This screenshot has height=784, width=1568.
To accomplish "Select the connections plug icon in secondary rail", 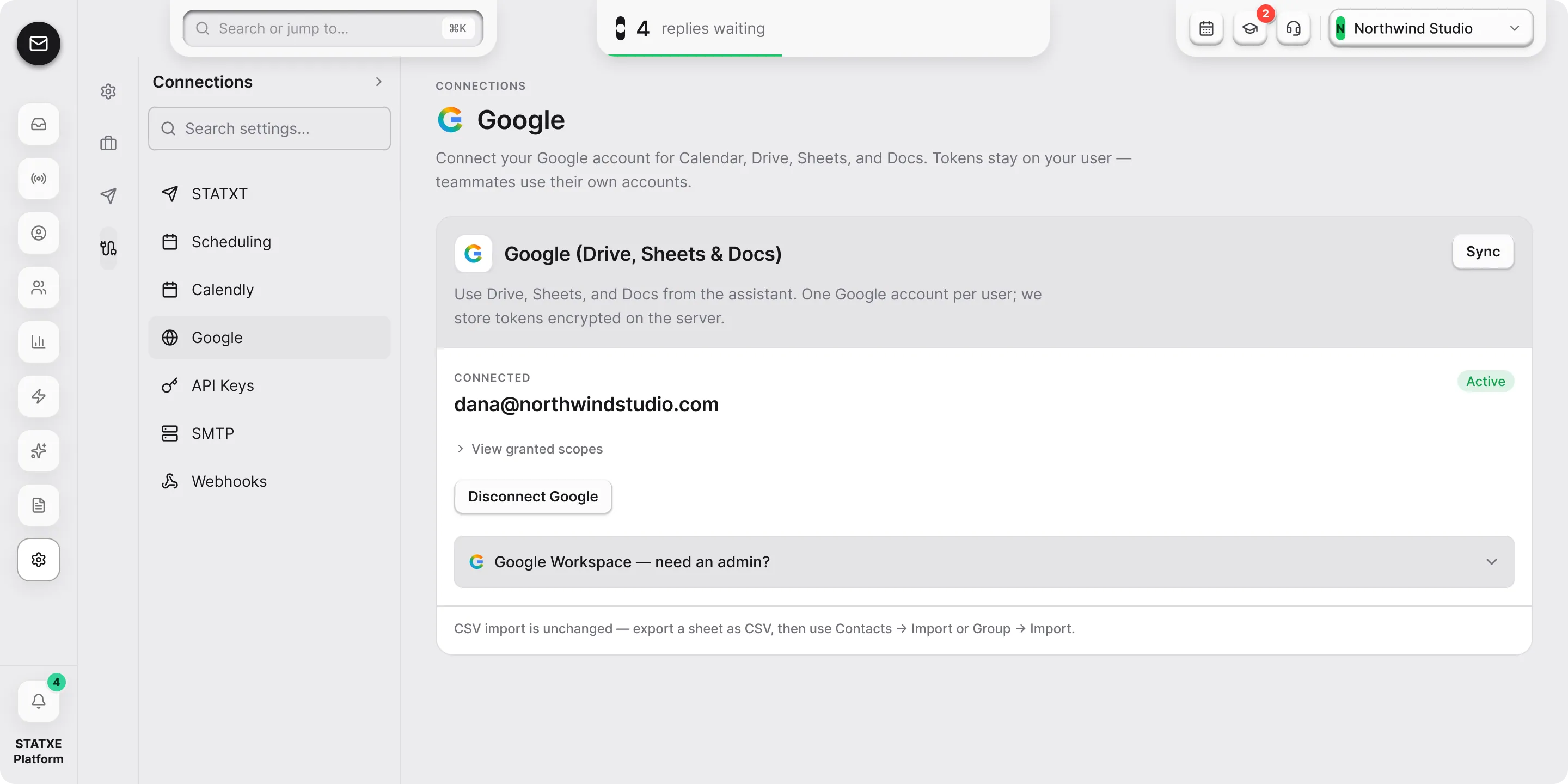I will (x=108, y=248).
